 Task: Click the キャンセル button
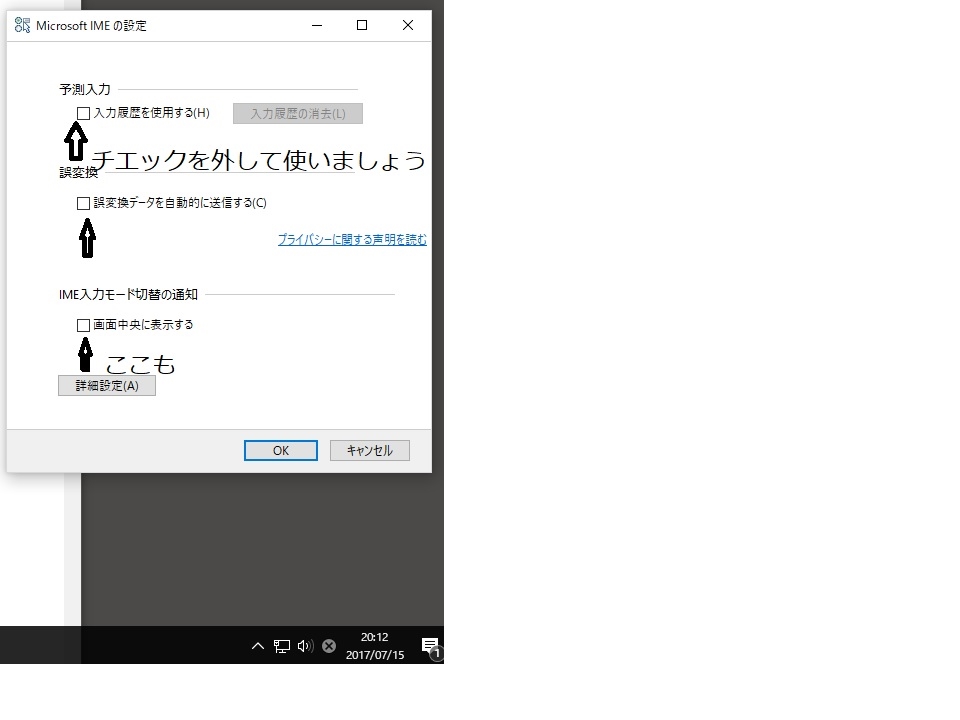coord(370,451)
